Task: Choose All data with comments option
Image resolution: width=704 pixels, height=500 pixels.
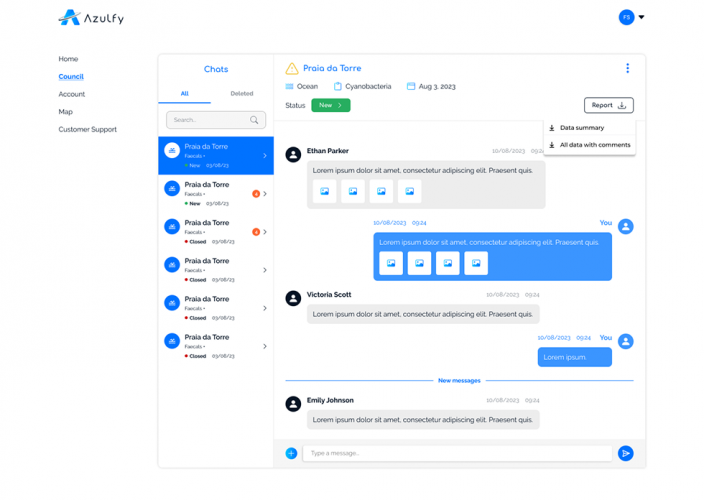Action: [x=590, y=145]
